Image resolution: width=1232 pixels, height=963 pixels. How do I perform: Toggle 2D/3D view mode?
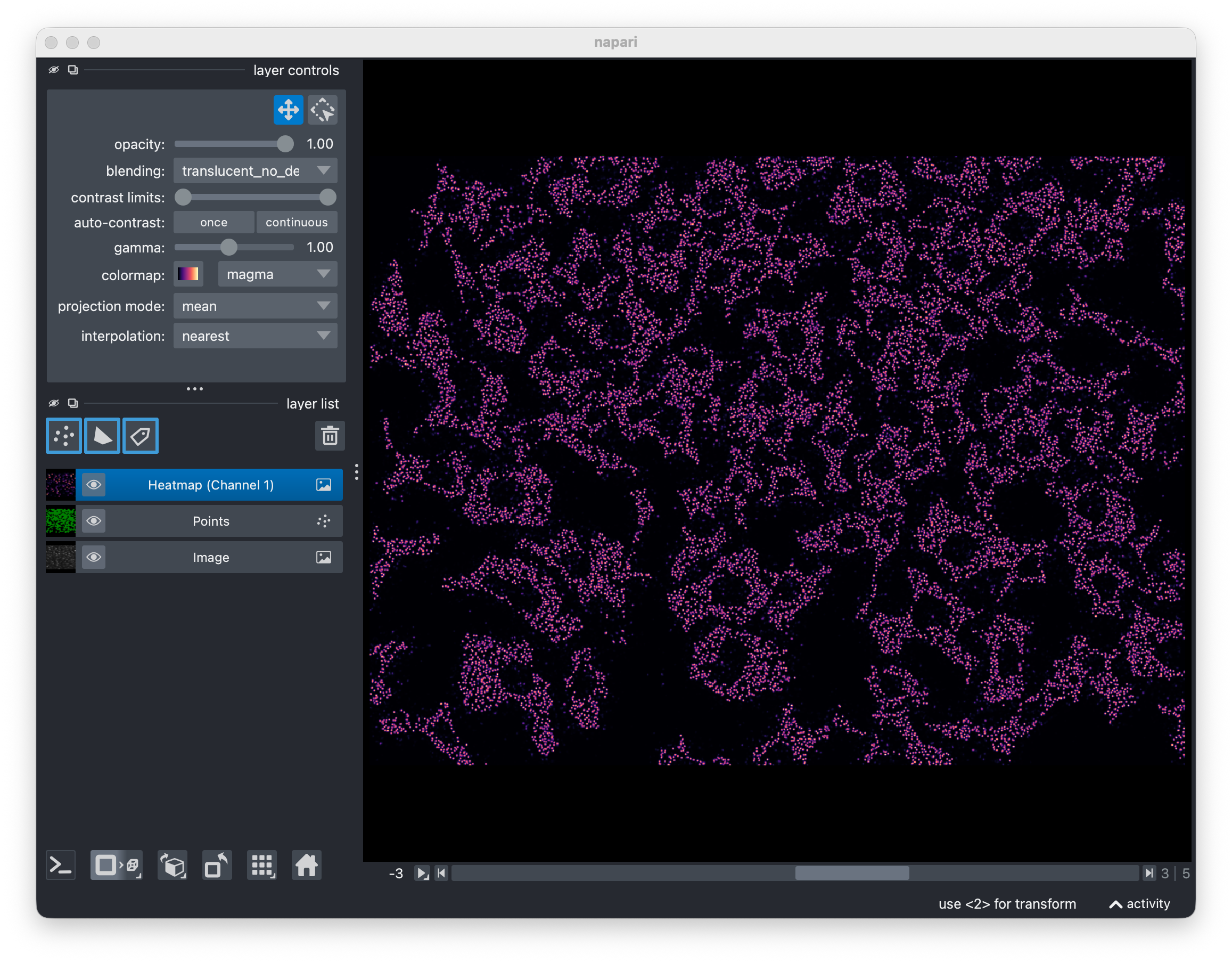point(117,865)
